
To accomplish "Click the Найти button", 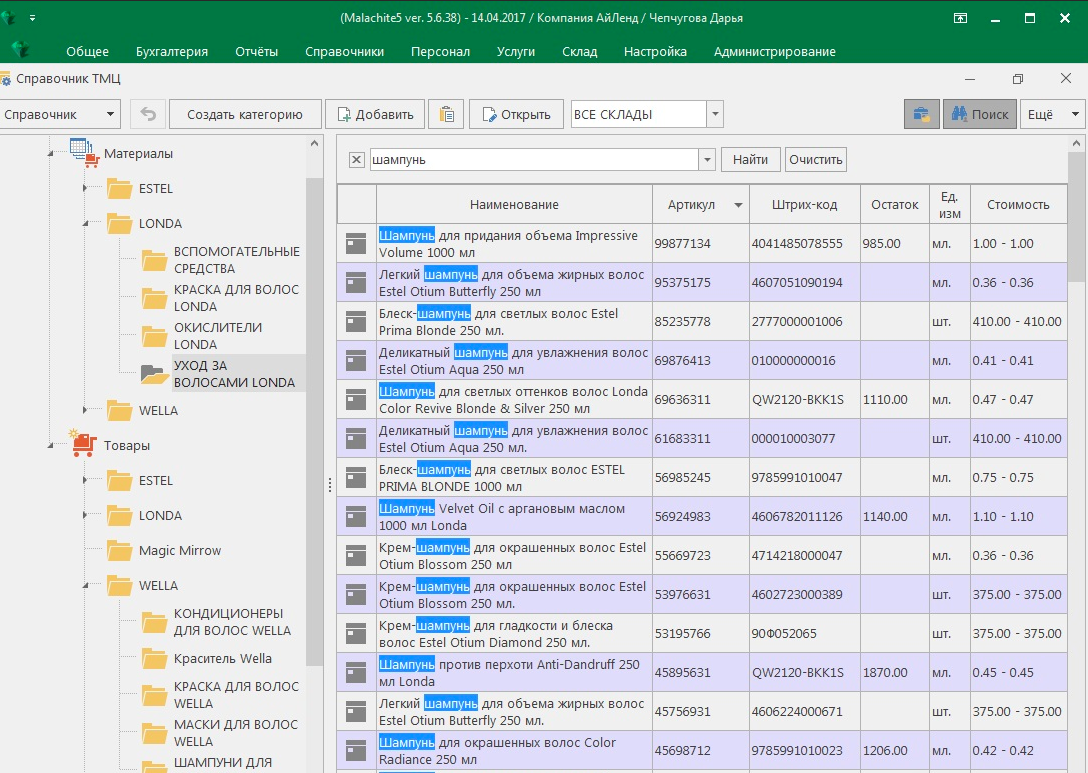I will pos(750,159).
